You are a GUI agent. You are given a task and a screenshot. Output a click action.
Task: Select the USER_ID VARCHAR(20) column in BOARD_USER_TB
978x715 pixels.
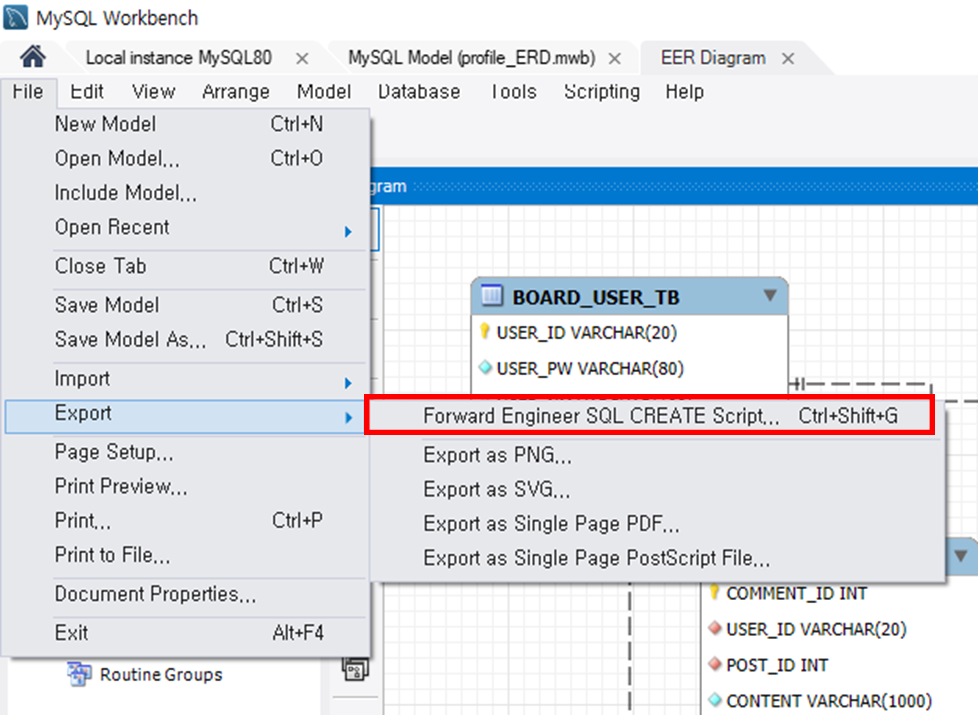[586, 333]
